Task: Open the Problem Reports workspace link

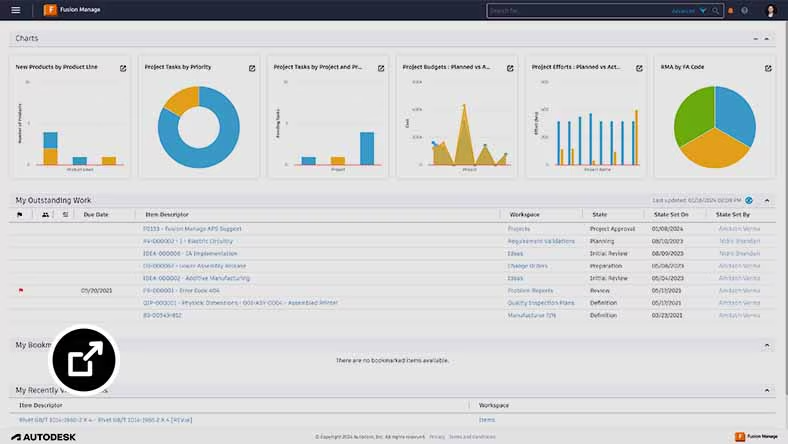Action: pos(530,291)
